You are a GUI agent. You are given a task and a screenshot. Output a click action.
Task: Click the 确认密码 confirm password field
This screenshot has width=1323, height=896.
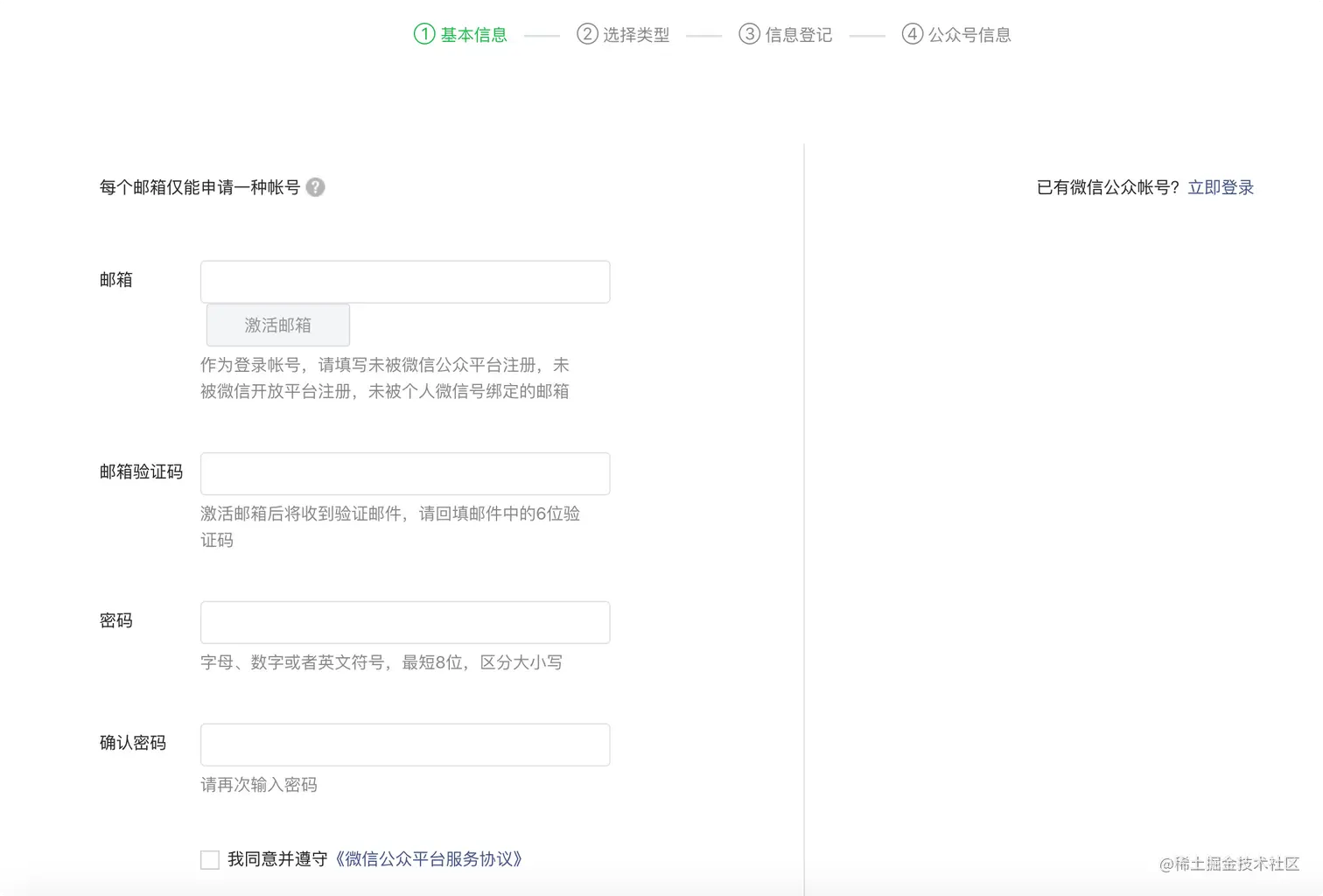coord(404,745)
